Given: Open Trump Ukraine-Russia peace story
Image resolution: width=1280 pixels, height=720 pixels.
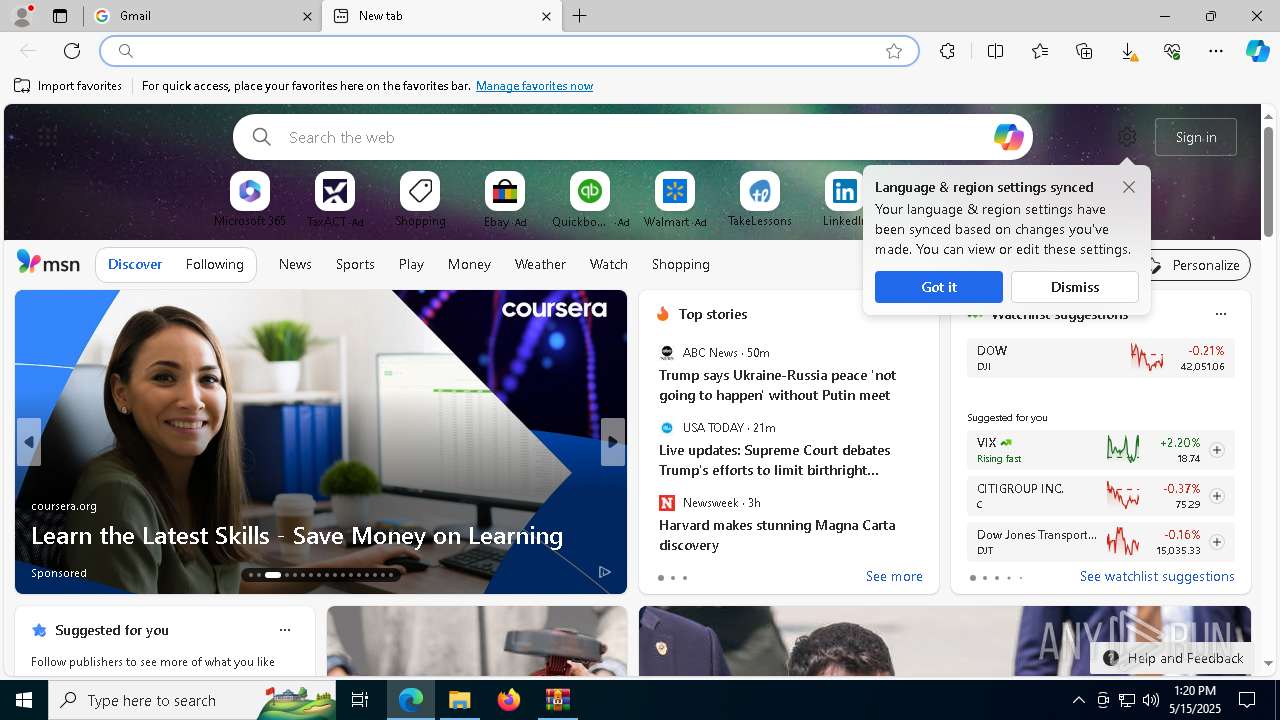Looking at the screenshot, I should click(x=777, y=385).
